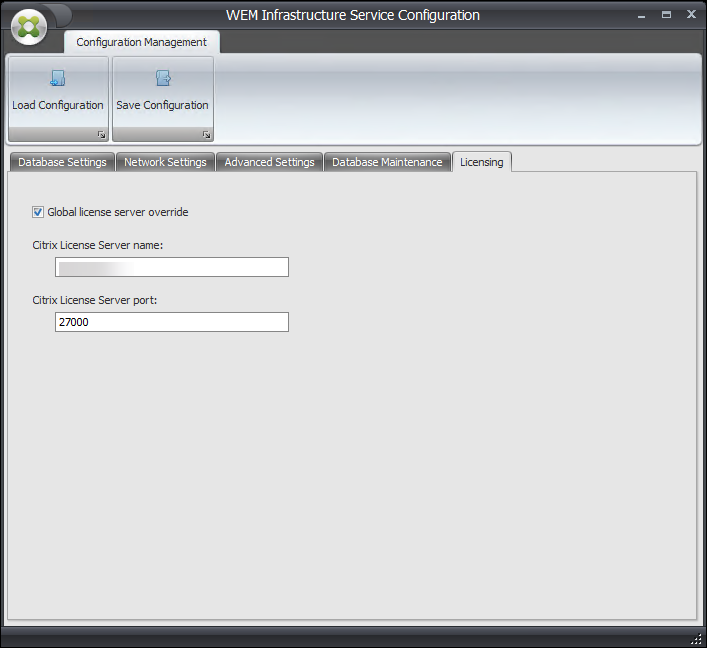Expand the Load Configuration group launcher arrow
This screenshot has width=707, height=648.
[x=101, y=134]
